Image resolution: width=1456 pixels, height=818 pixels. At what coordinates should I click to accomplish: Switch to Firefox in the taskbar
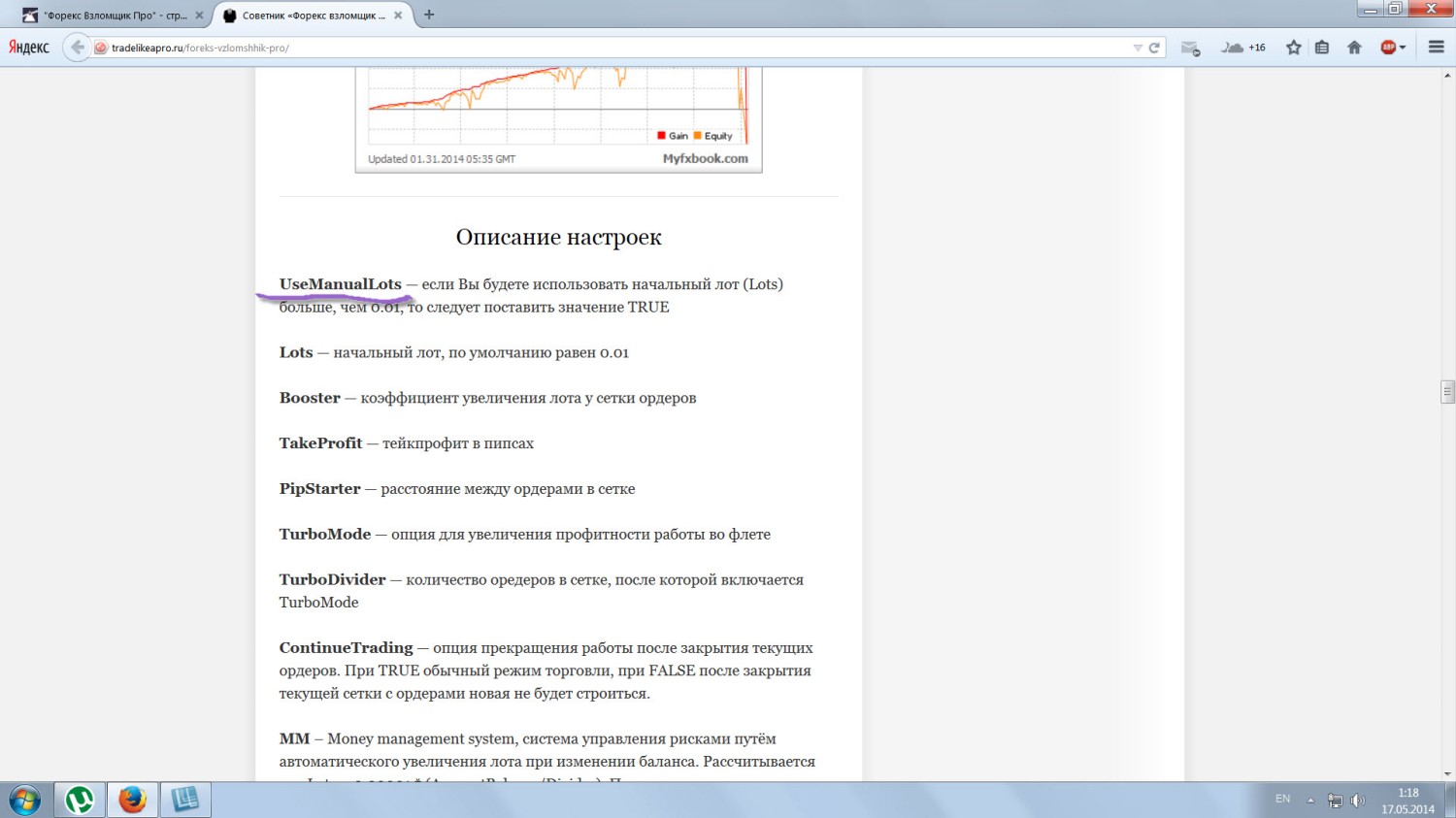pyautogui.click(x=132, y=801)
